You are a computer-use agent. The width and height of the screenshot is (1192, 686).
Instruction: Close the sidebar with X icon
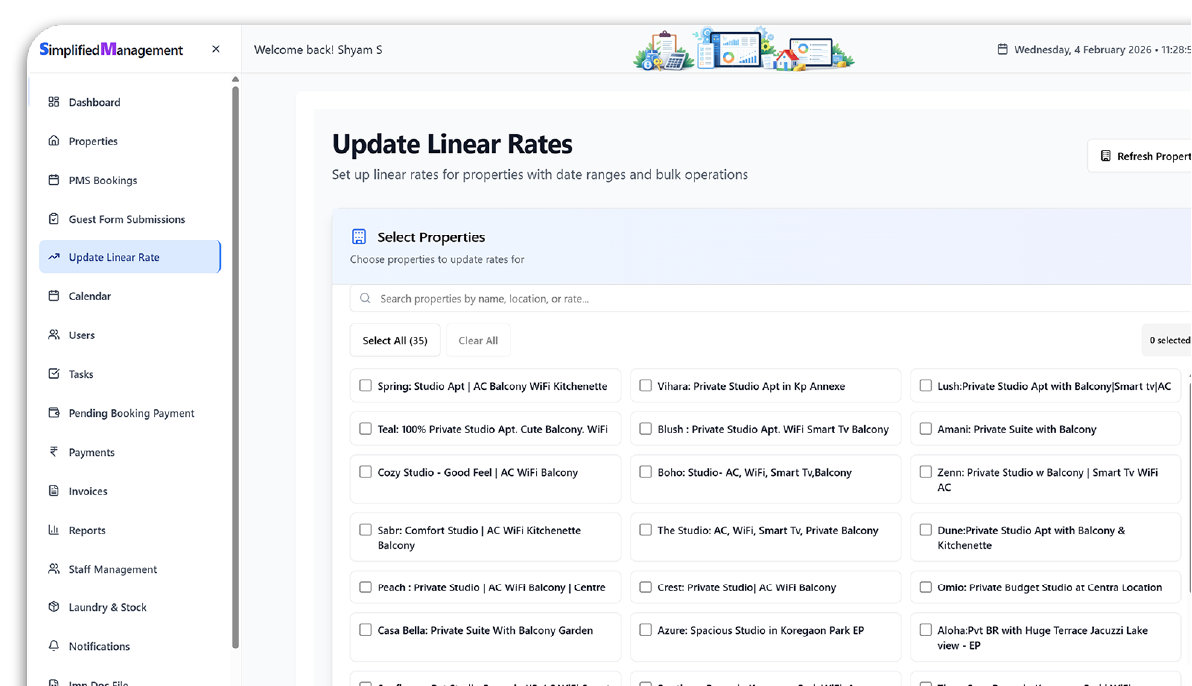pyautogui.click(x=216, y=49)
